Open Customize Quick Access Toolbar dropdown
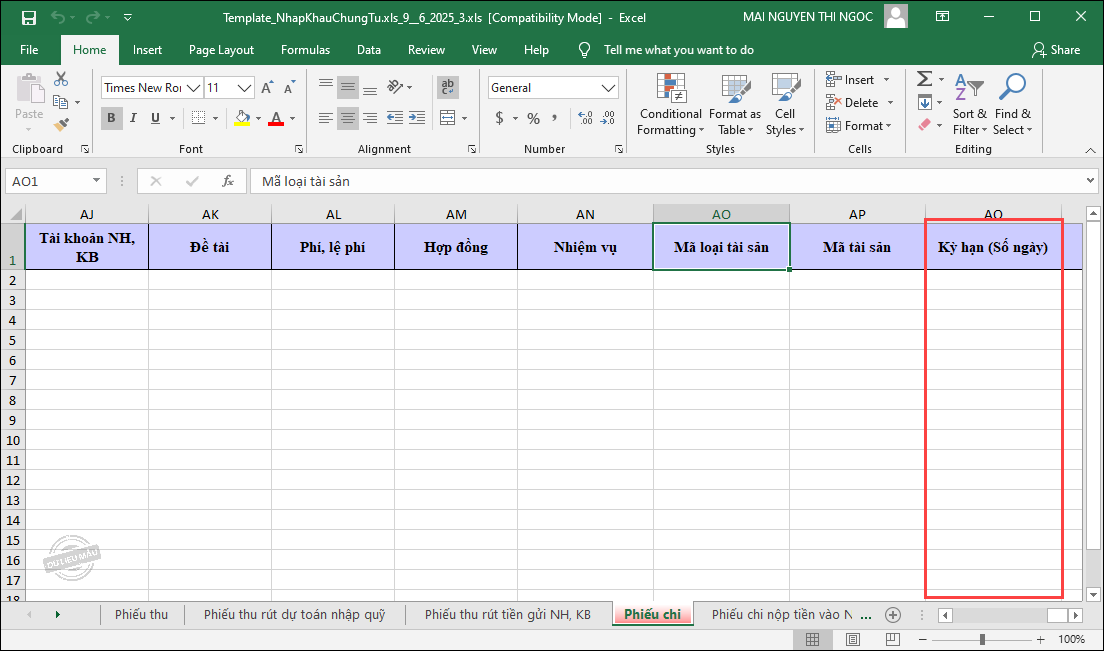Screen dimensions: 1104x651 pos(127,17)
